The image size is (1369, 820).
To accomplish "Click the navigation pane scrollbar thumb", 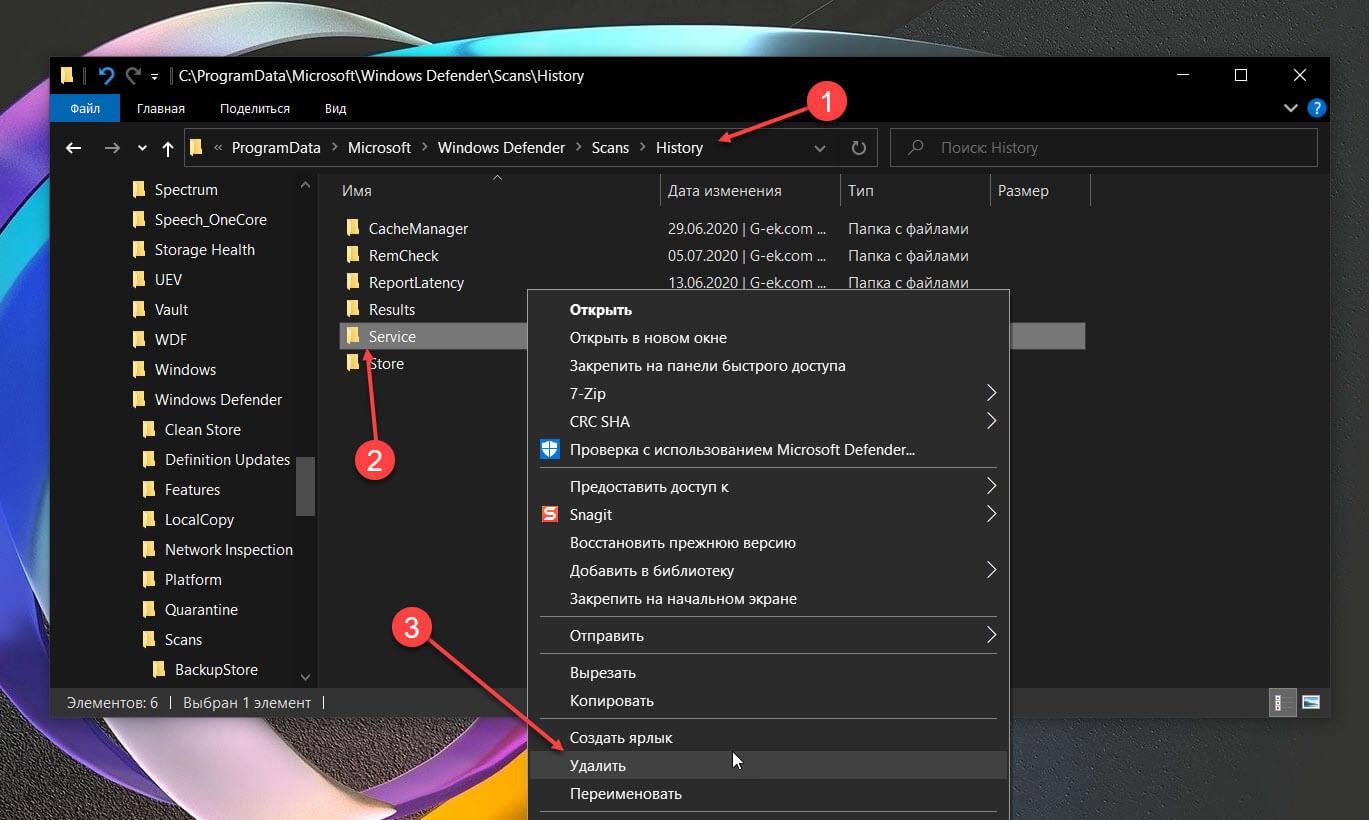I will pyautogui.click(x=305, y=486).
